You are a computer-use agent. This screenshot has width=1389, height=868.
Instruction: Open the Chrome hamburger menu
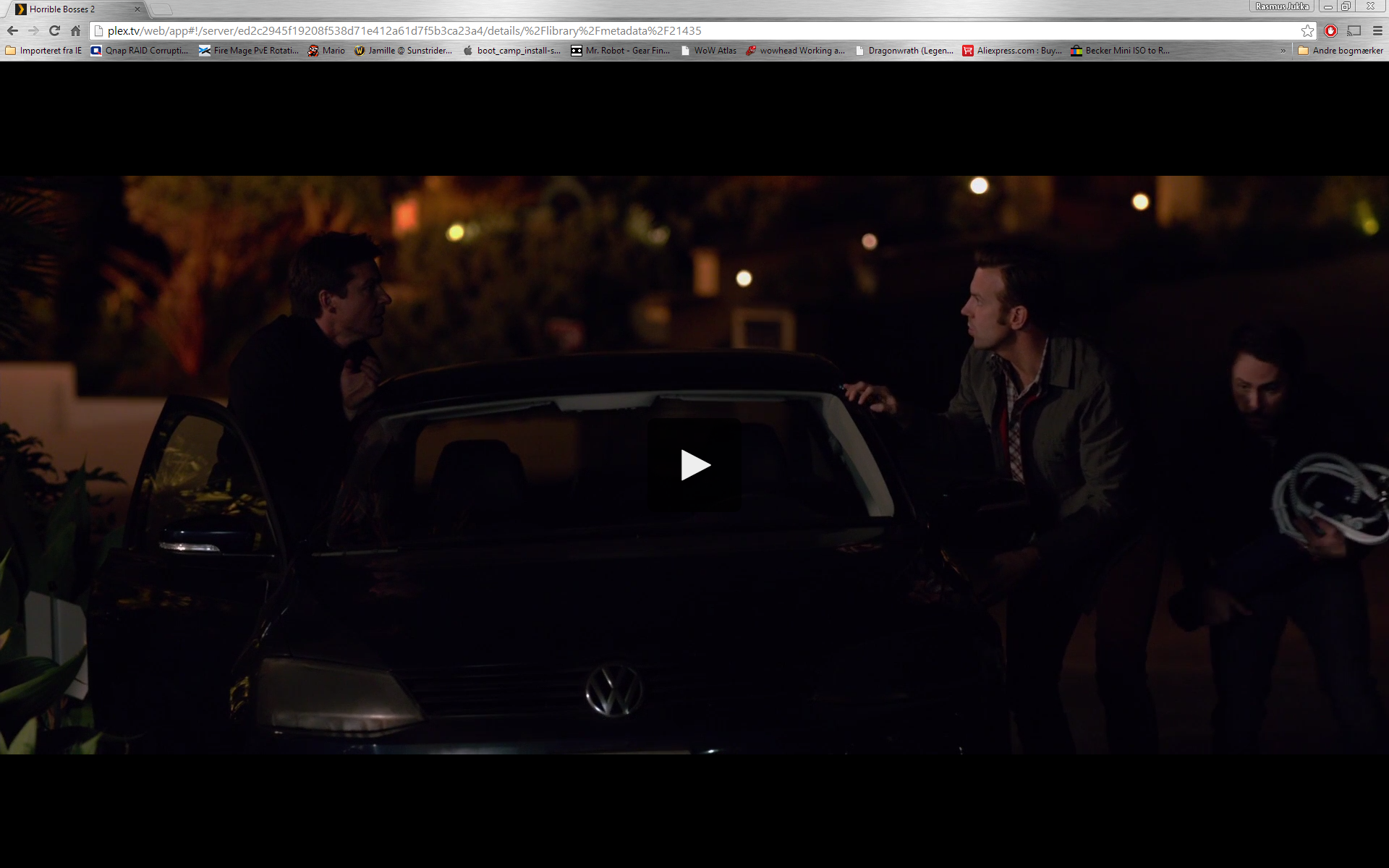1377,30
